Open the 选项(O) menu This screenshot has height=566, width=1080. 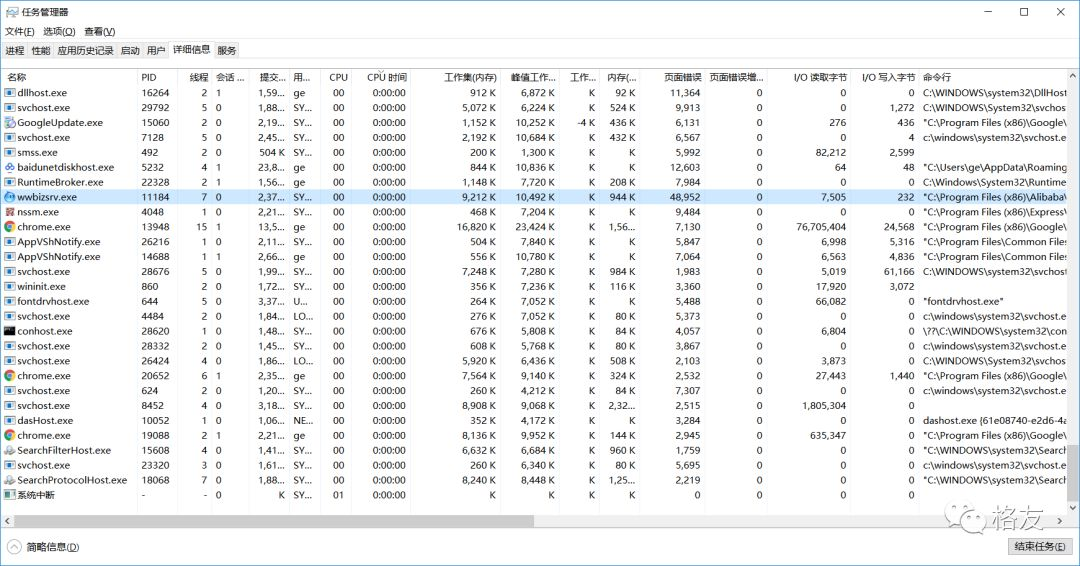click(59, 32)
